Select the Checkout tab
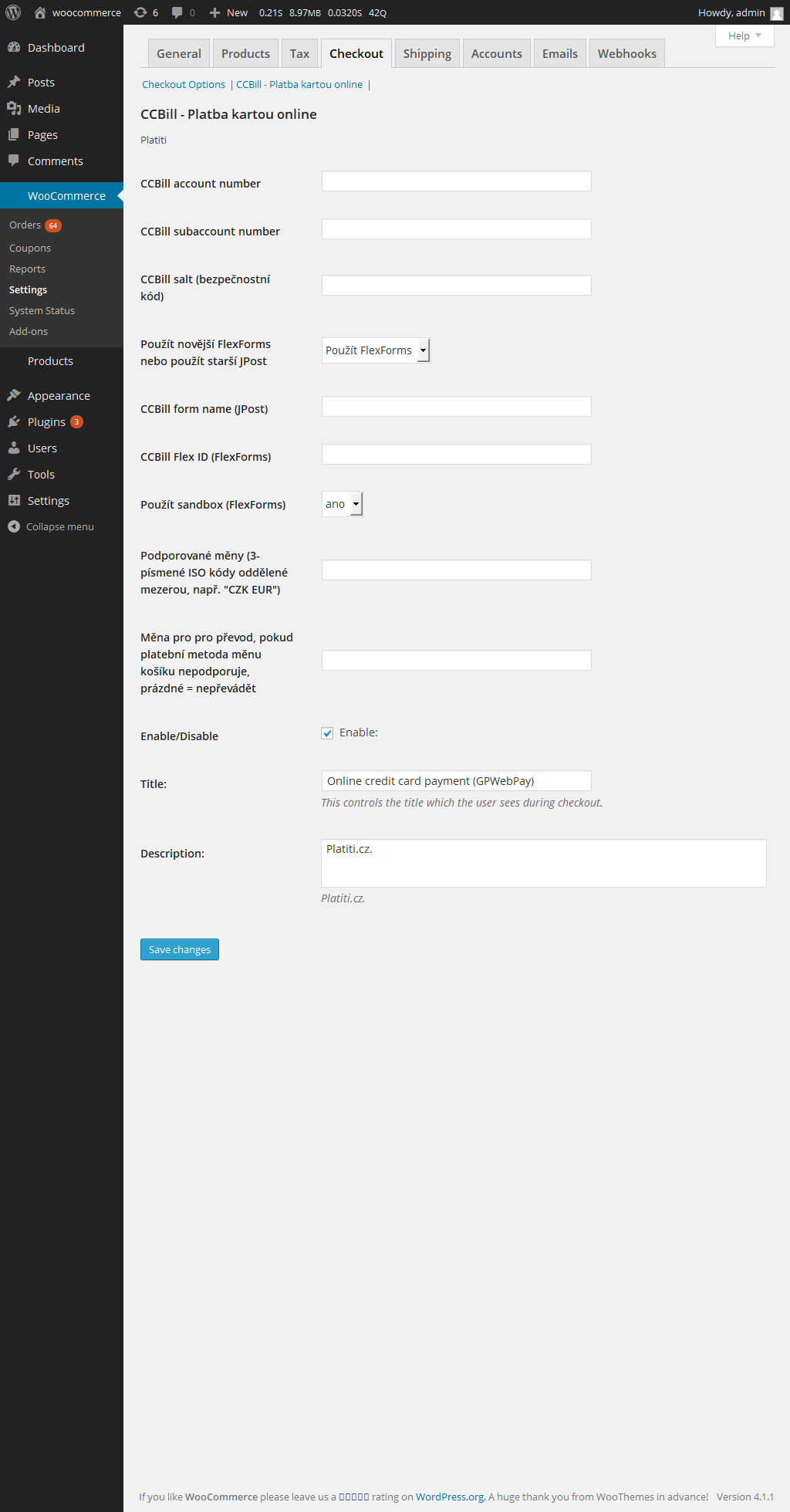This screenshot has height=1512, width=790. pyautogui.click(x=356, y=53)
